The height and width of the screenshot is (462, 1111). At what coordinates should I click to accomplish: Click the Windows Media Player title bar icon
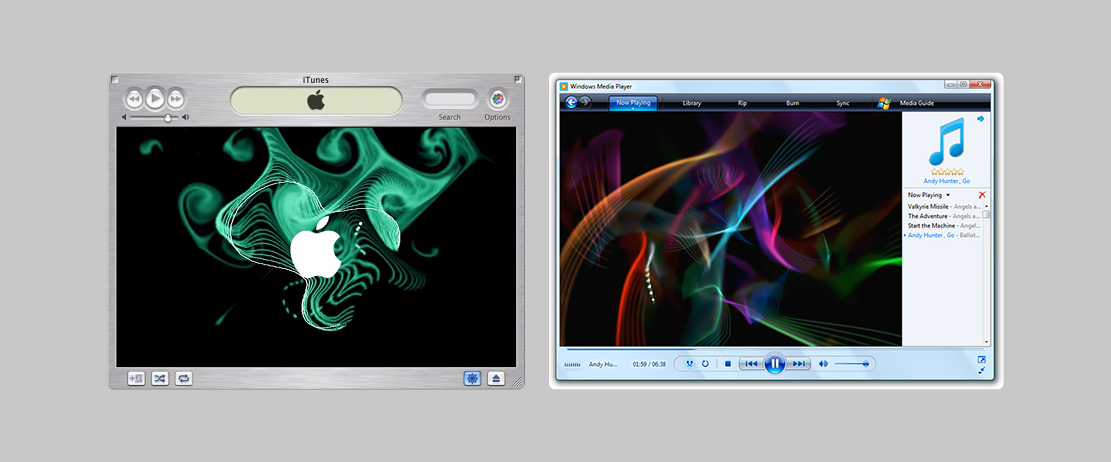point(564,86)
